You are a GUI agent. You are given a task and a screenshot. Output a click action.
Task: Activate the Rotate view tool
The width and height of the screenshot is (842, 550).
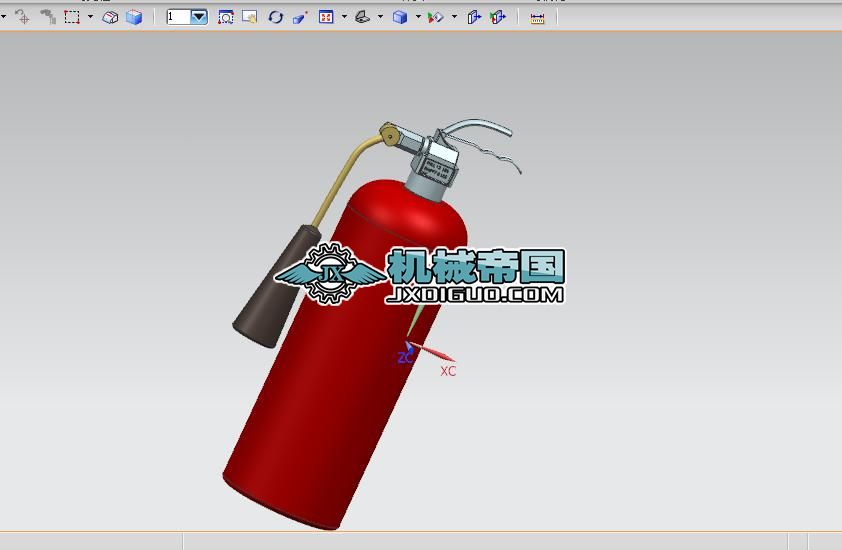[275, 18]
